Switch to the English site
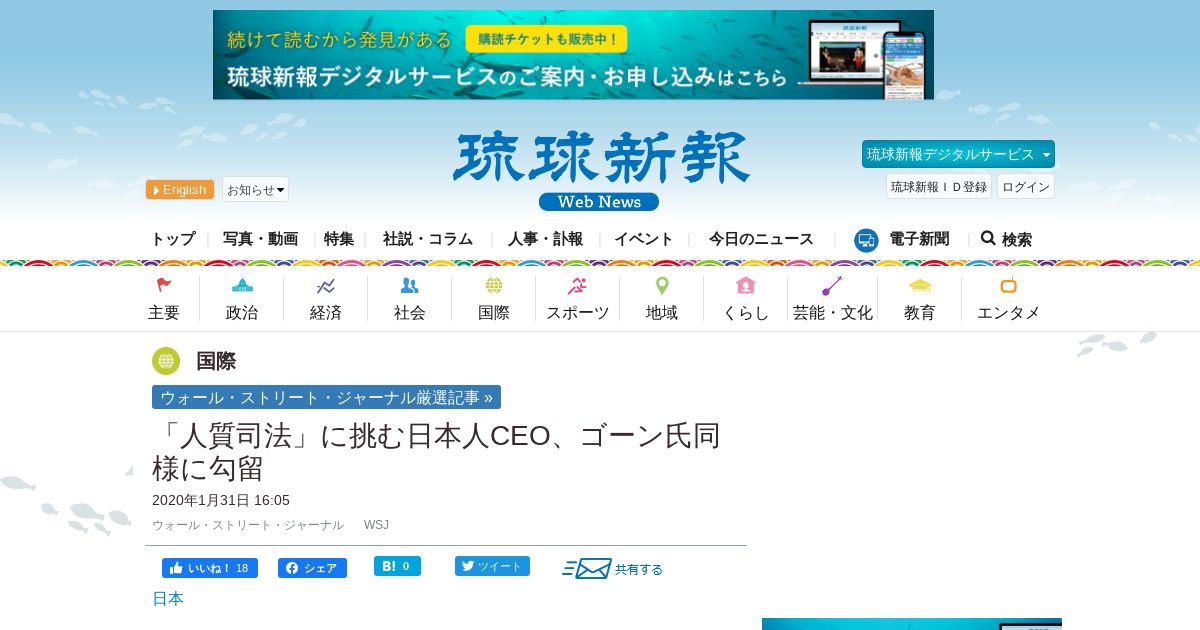 180,190
